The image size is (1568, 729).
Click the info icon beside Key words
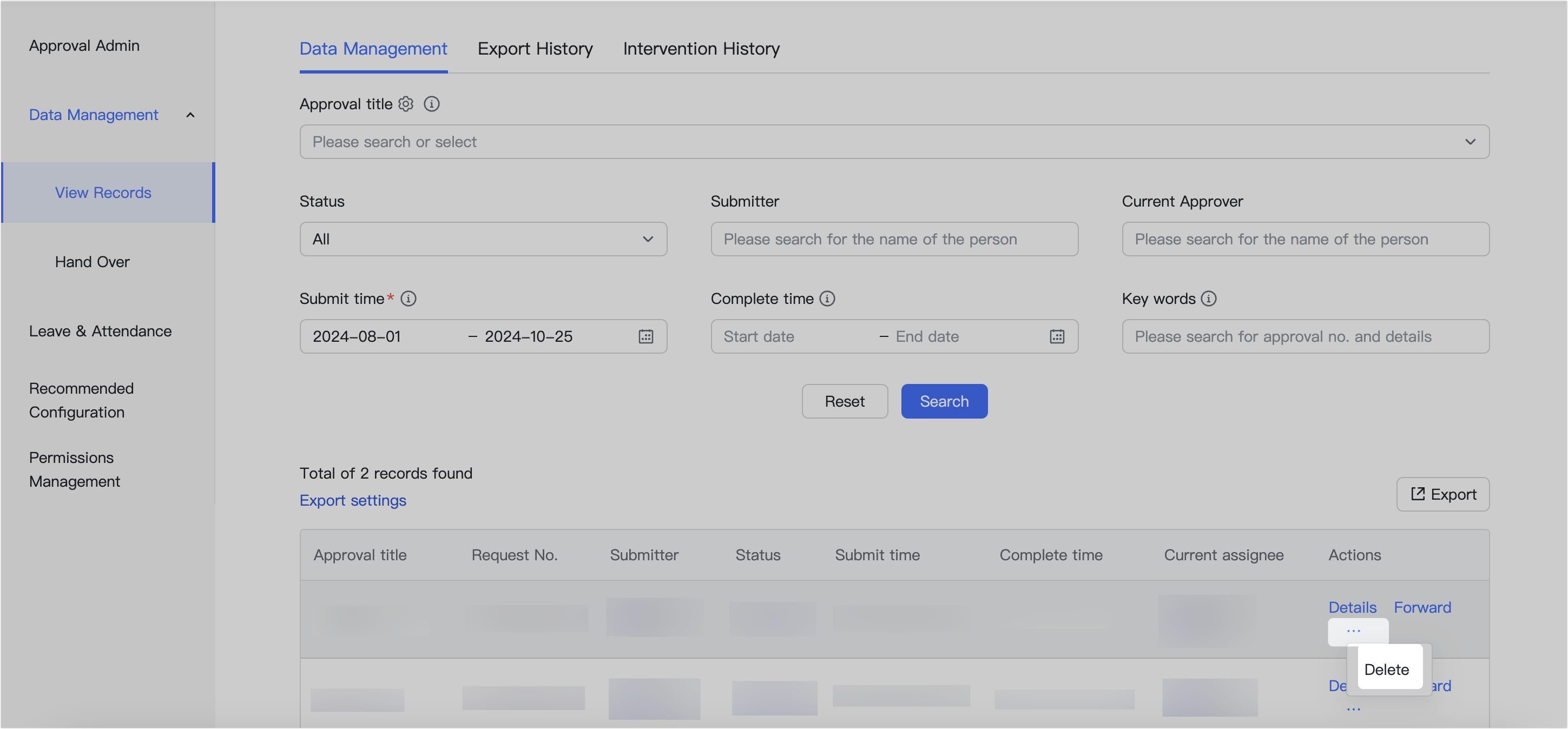[x=1209, y=298]
